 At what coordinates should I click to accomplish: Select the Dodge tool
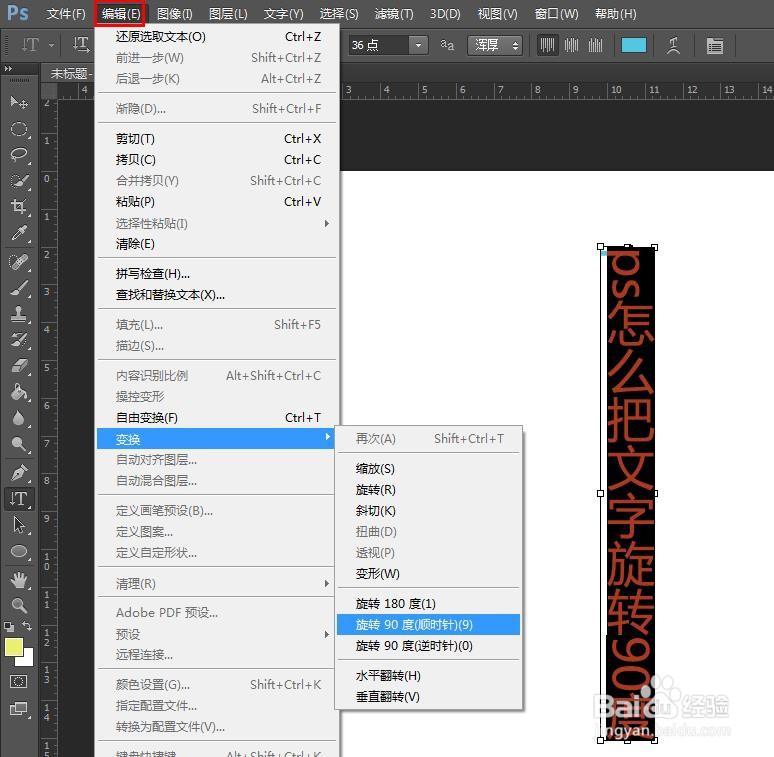coord(19,444)
